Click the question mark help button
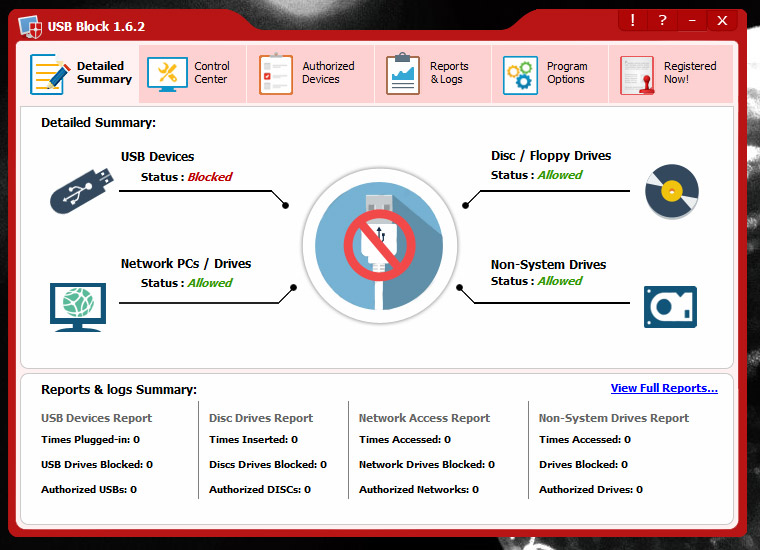The height and width of the screenshot is (550, 760). click(x=662, y=20)
